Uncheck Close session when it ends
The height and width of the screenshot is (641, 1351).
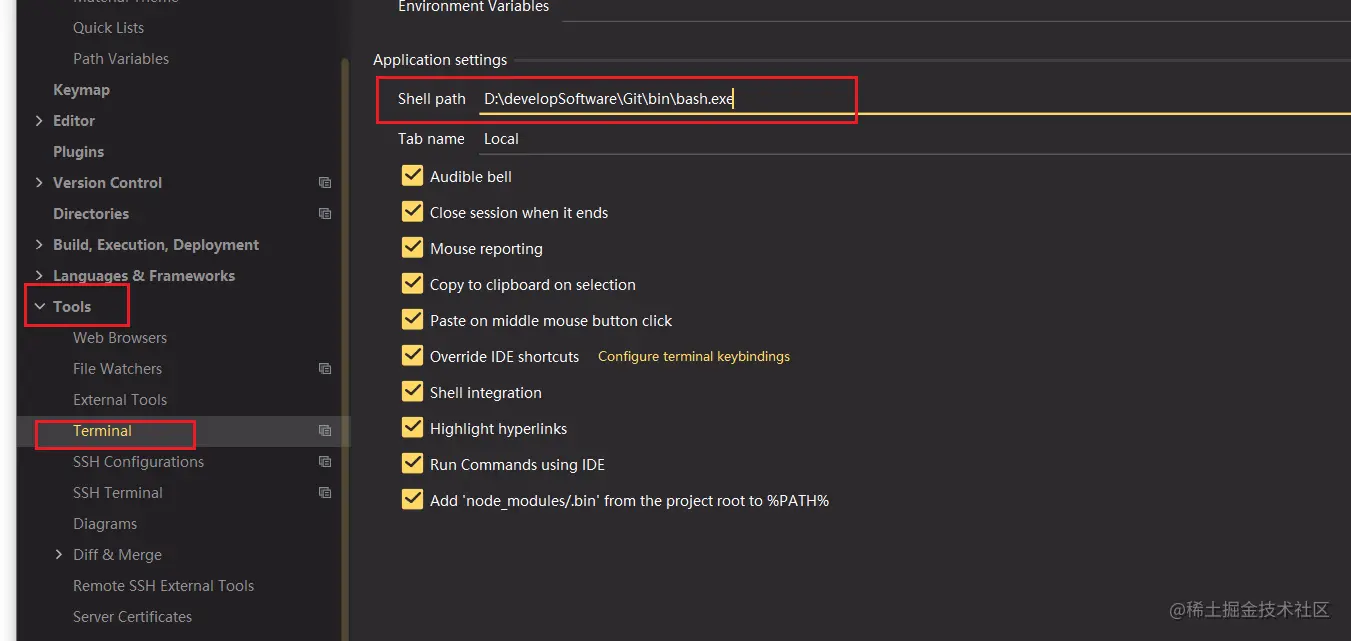(x=412, y=212)
